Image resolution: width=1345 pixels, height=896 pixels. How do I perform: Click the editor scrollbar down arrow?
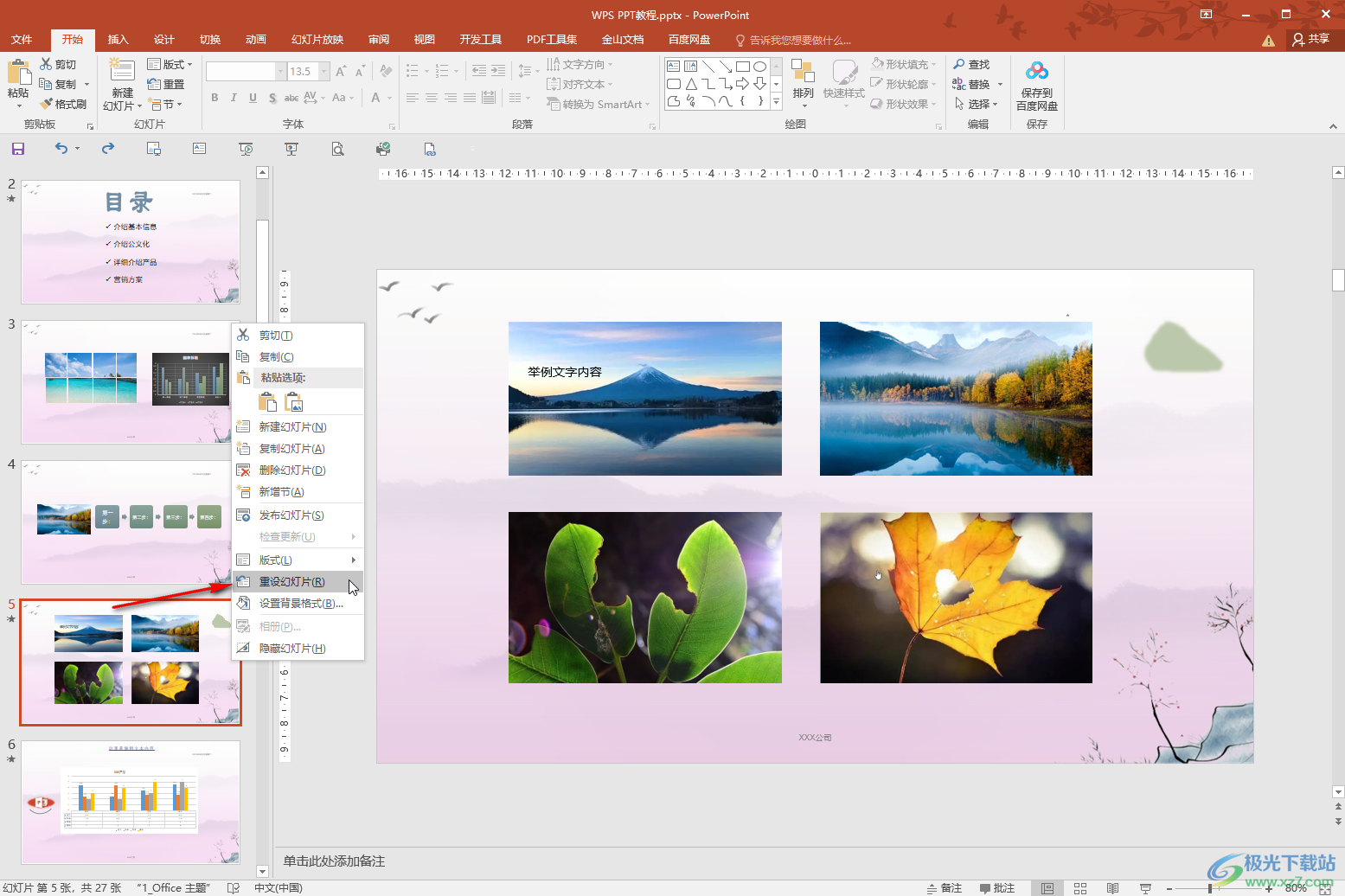click(x=1338, y=792)
